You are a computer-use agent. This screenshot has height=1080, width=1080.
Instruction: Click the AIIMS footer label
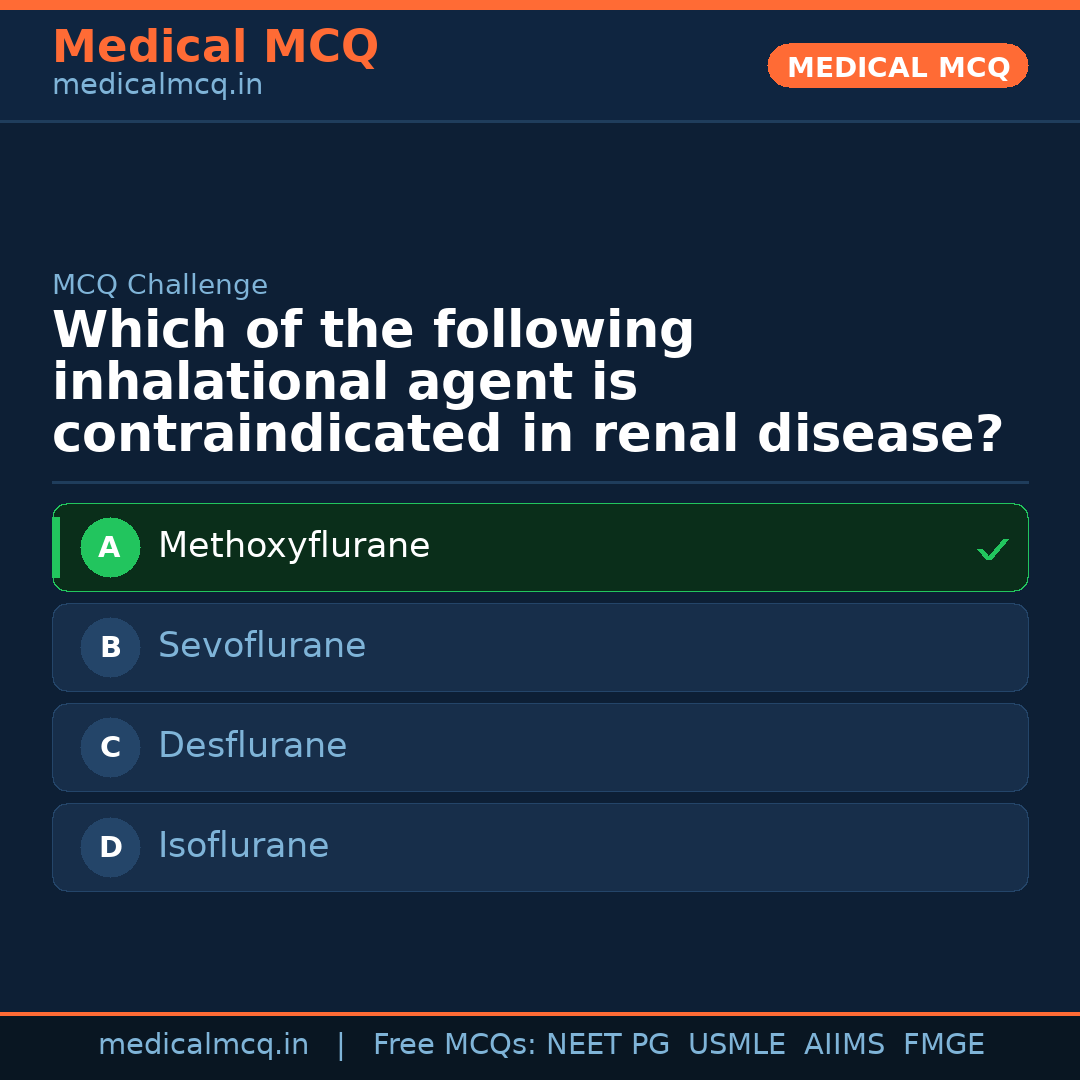[x=844, y=1045]
